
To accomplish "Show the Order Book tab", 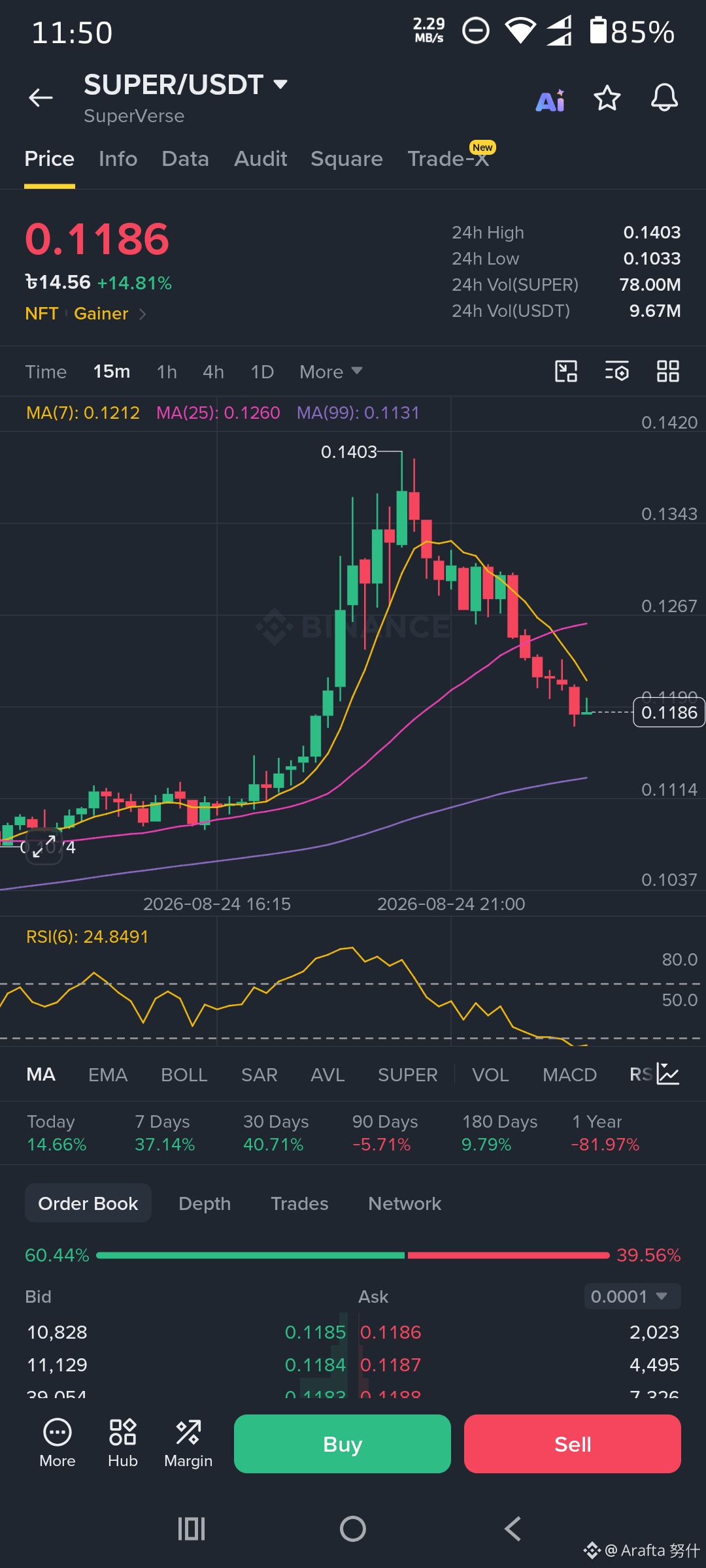I will coord(88,1203).
